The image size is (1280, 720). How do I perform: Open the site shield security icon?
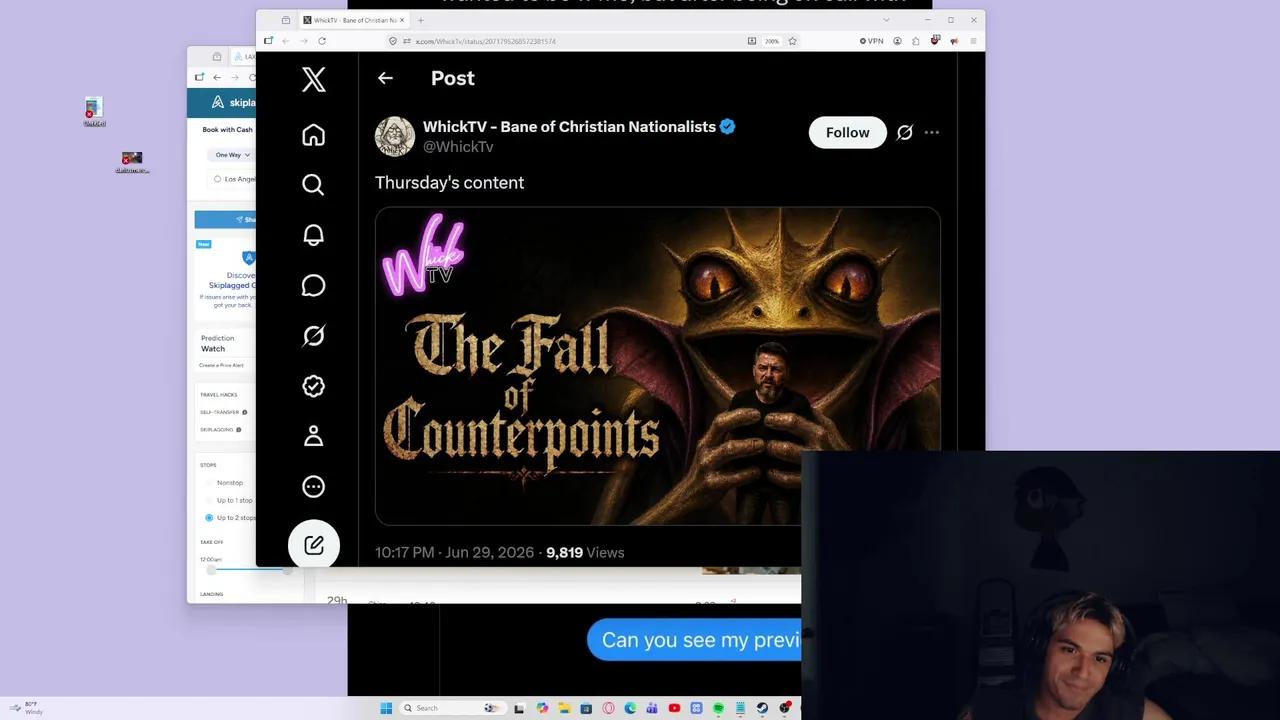point(393,41)
